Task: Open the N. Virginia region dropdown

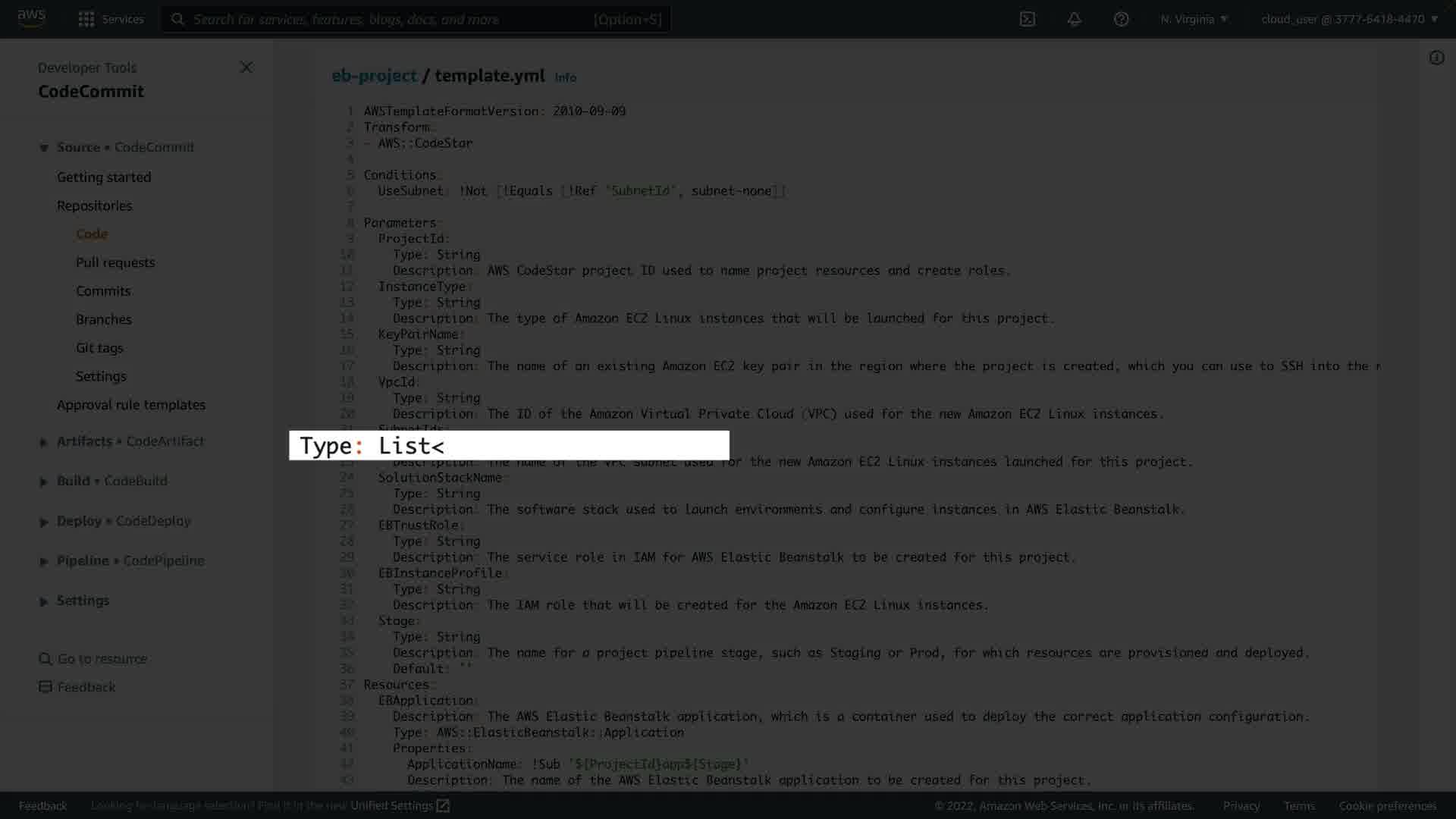Action: pos(1194,19)
